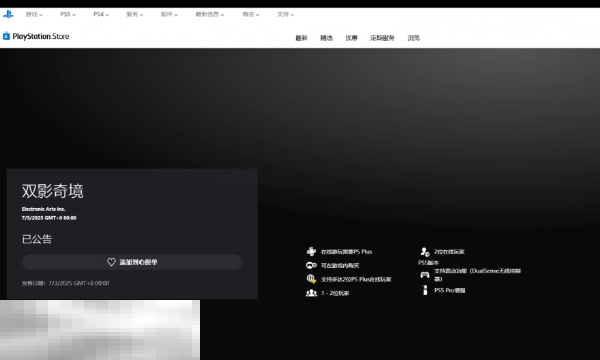
Task: Expand the PS4 dropdown in top navigation
Action: (x=101, y=15)
